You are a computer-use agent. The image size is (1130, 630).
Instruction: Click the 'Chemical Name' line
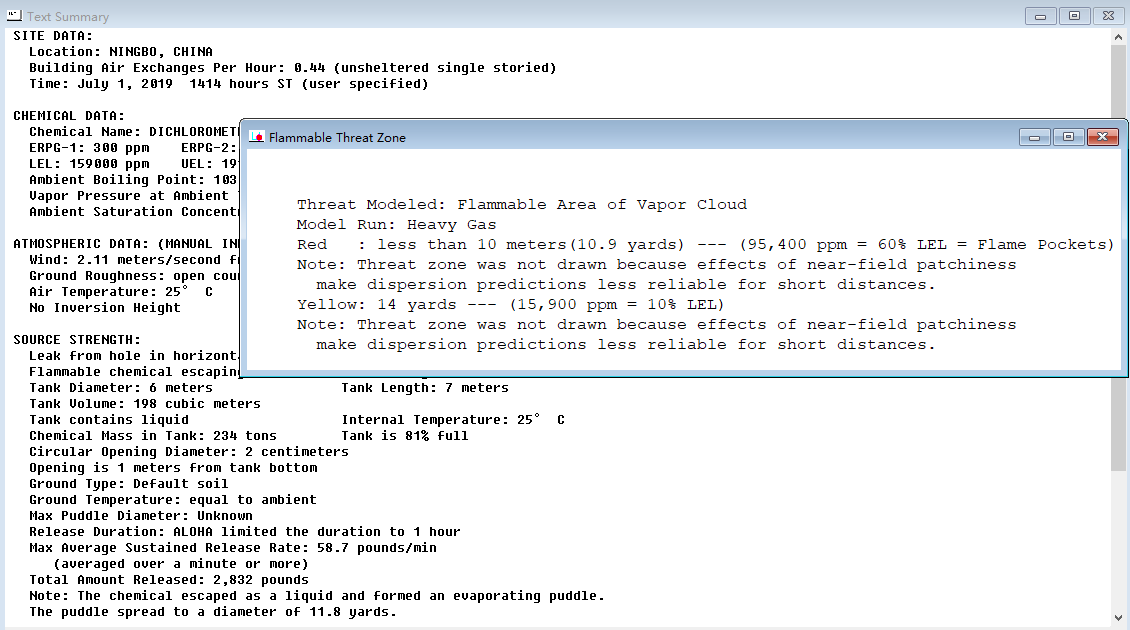[133, 132]
